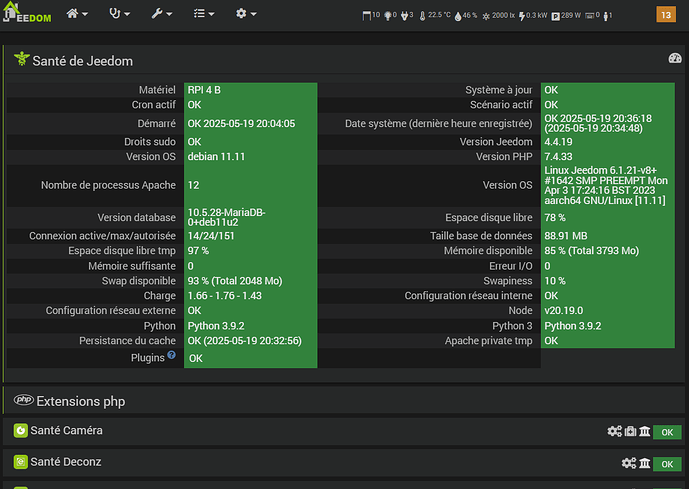Open the list Plugins menu
Image resolution: width=689 pixels, height=489 pixels.
point(203,14)
